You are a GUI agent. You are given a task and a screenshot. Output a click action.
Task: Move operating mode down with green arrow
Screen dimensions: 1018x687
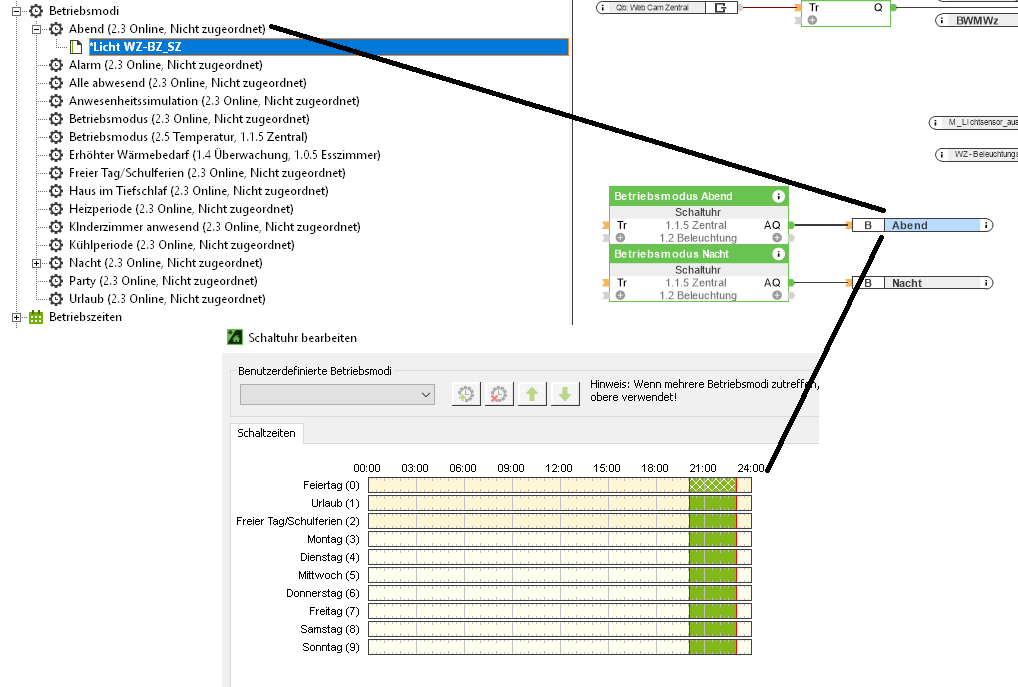(x=565, y=394)
